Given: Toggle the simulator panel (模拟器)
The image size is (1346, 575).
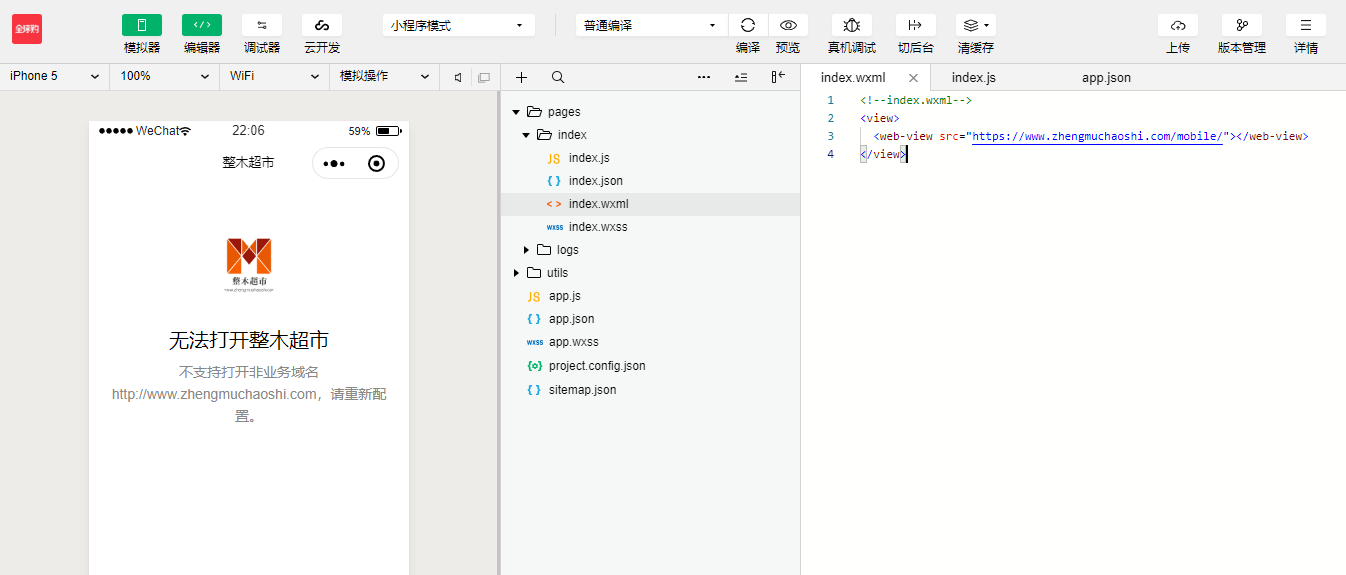Looking at the screenshot, I should pyautogui.click(x=142, y=25).
